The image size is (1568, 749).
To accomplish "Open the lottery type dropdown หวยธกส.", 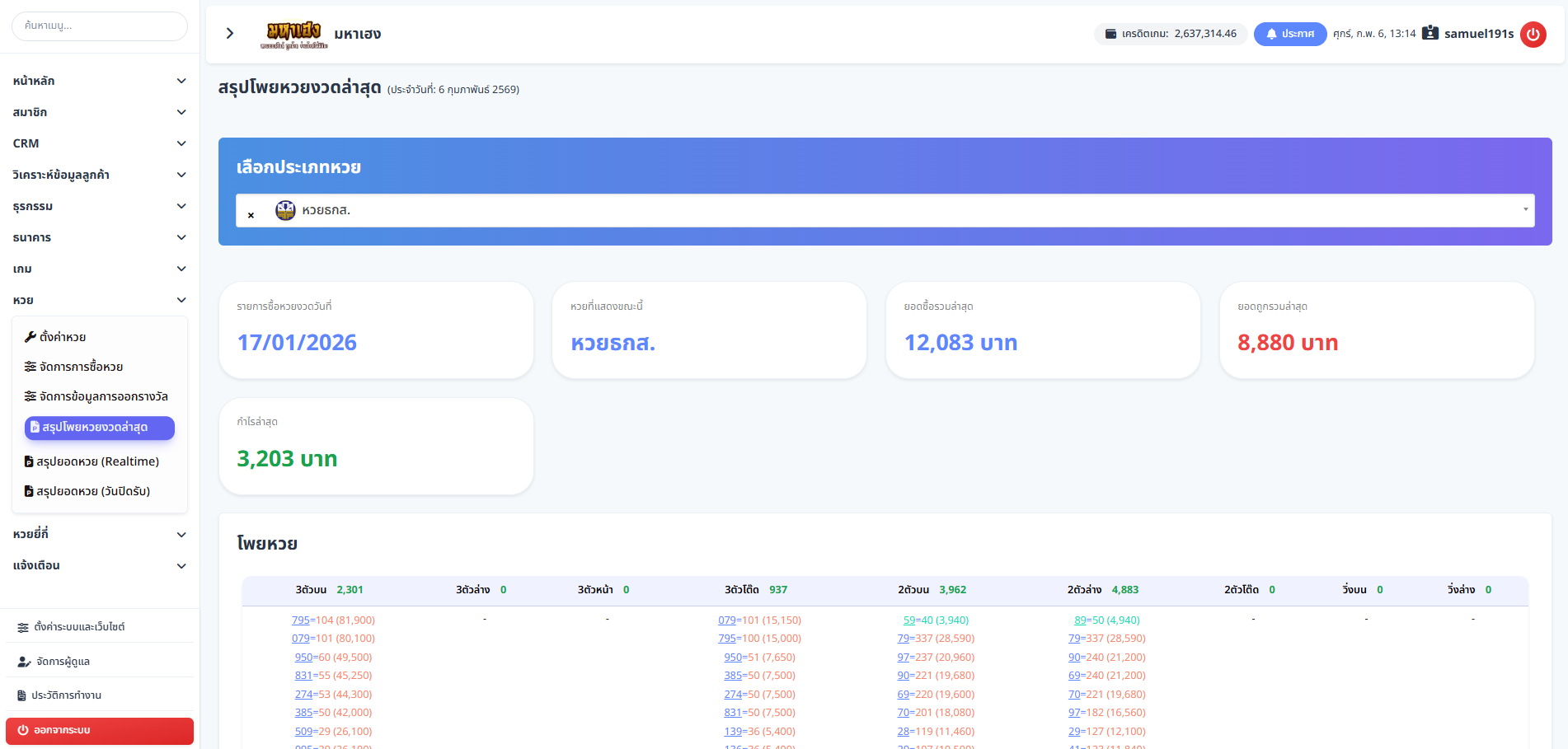I will click(x=884, y=211).
